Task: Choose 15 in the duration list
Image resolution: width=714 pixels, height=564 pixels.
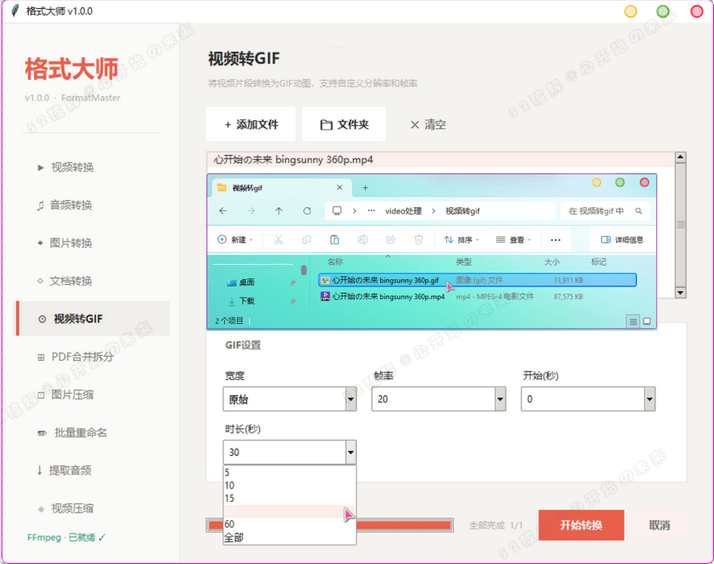Action: click(289, 498)
